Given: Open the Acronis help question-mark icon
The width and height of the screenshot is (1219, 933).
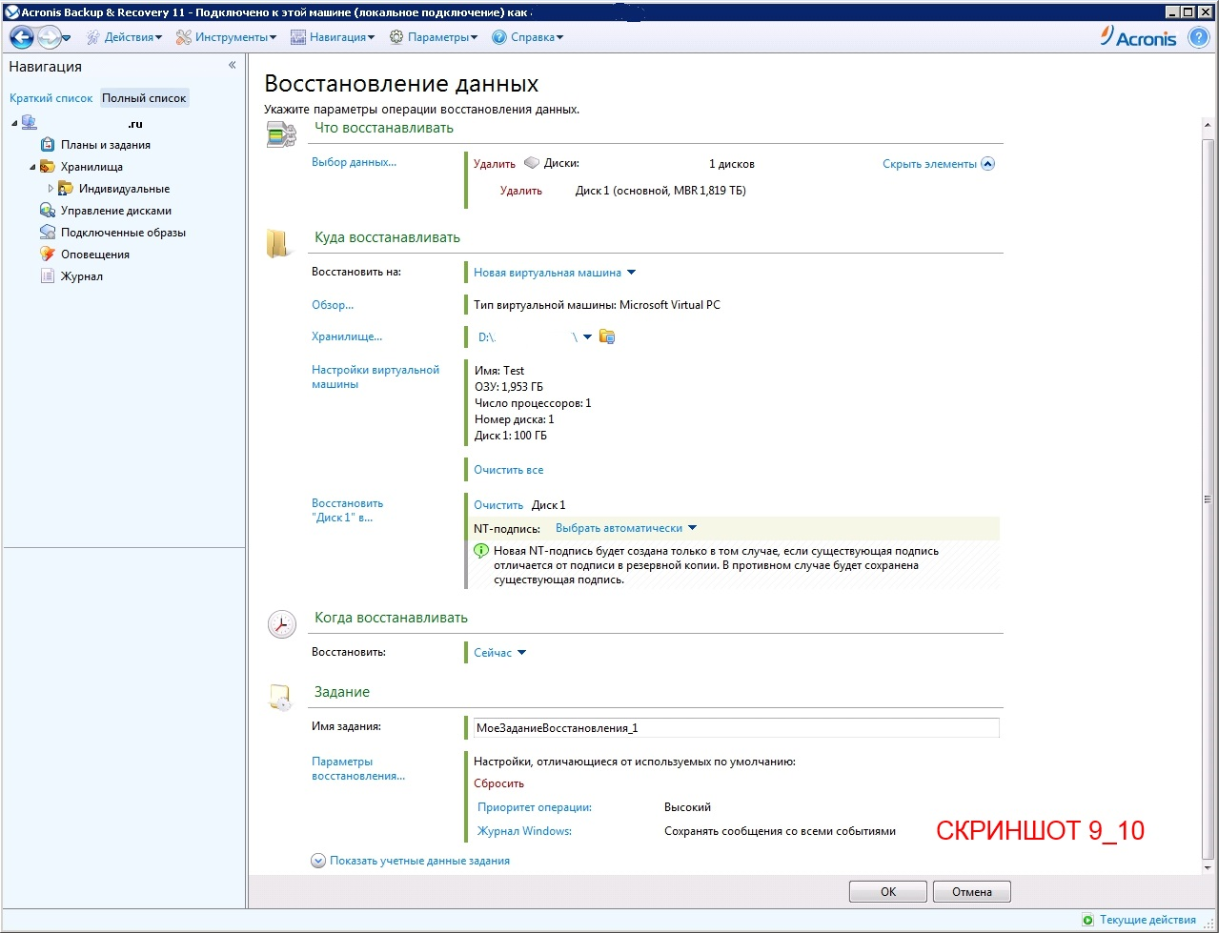Looking at the screenshot, I should click(1198, 37).
